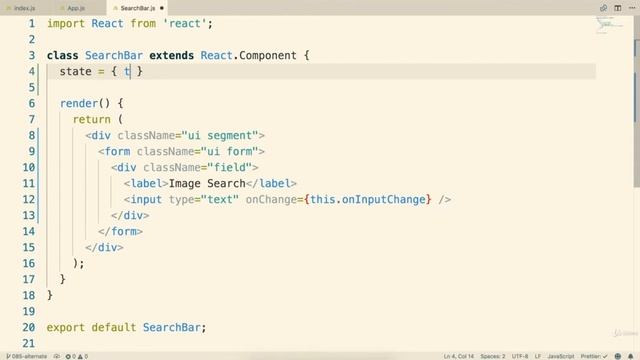Open the git branch indicator in status bar
Screen dimensions: 640x360
pyautogui.click(x=27, y=356)
